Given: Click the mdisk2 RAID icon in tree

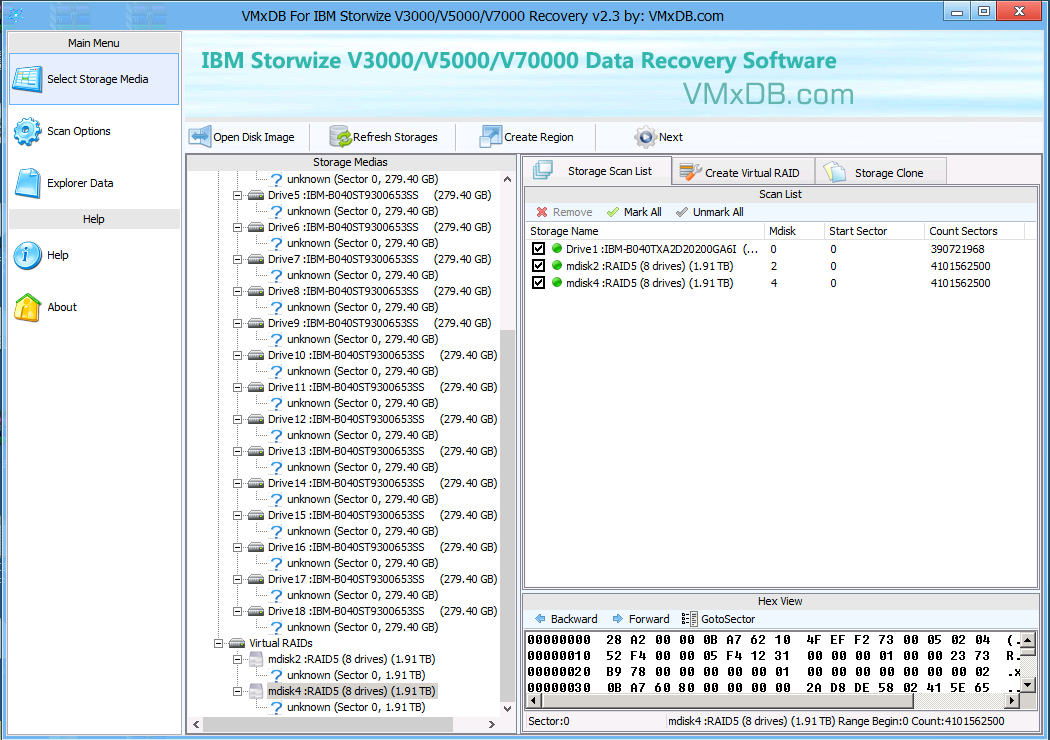Looking at the screenshot, I should click(256, 660).
